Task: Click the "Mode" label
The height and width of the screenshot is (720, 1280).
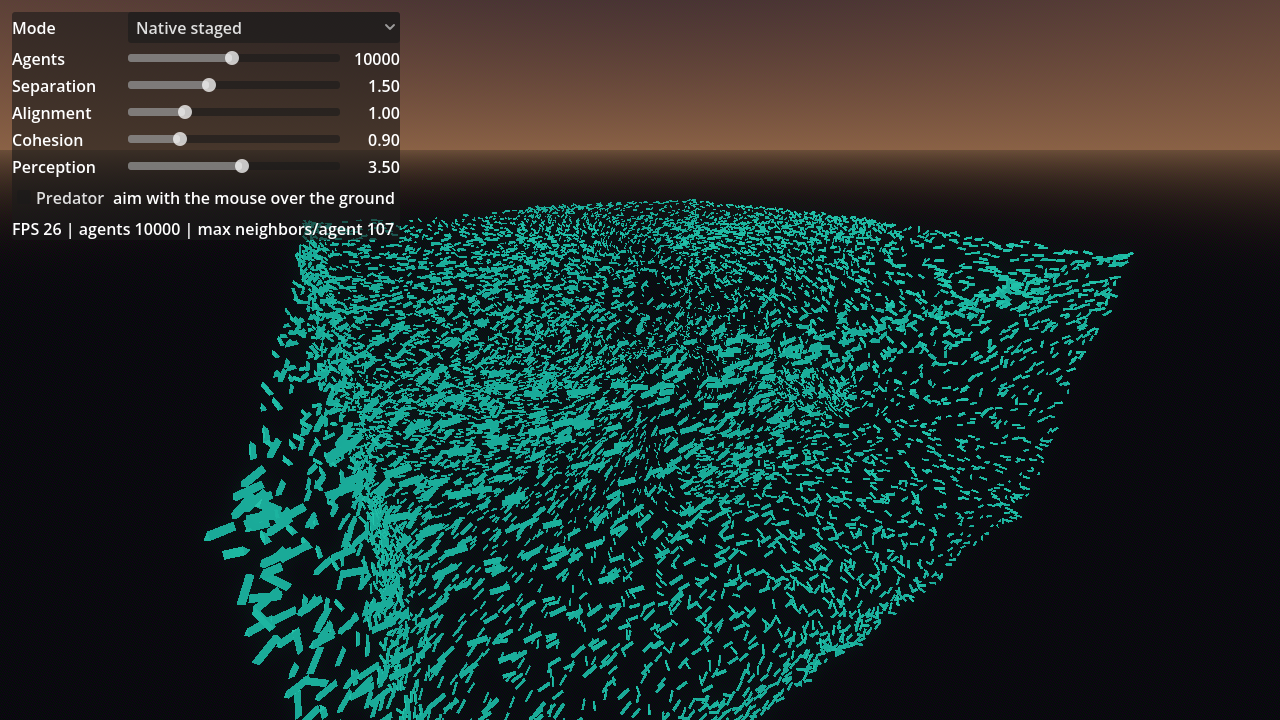Action: [x=34, y=28]
